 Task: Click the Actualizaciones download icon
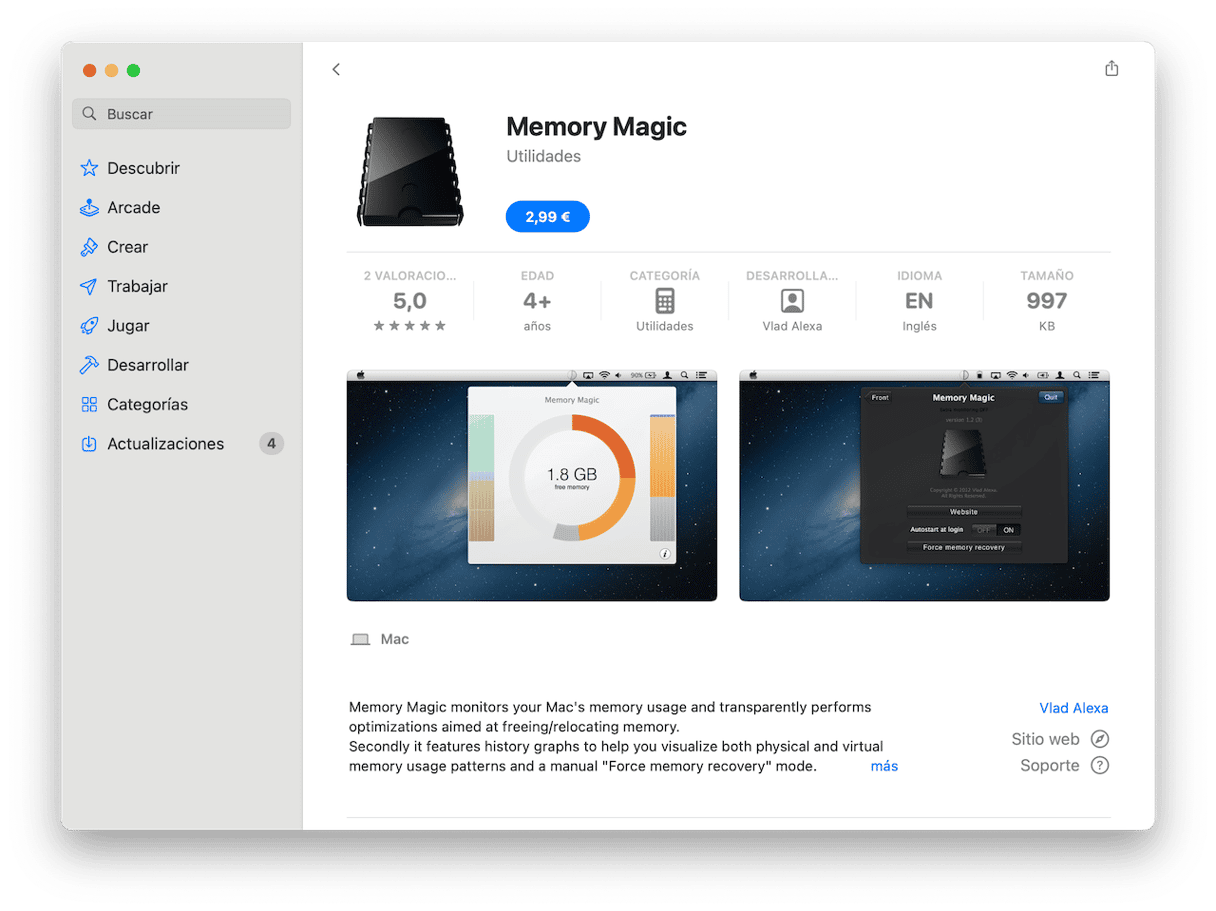click(x=89, y=444)
